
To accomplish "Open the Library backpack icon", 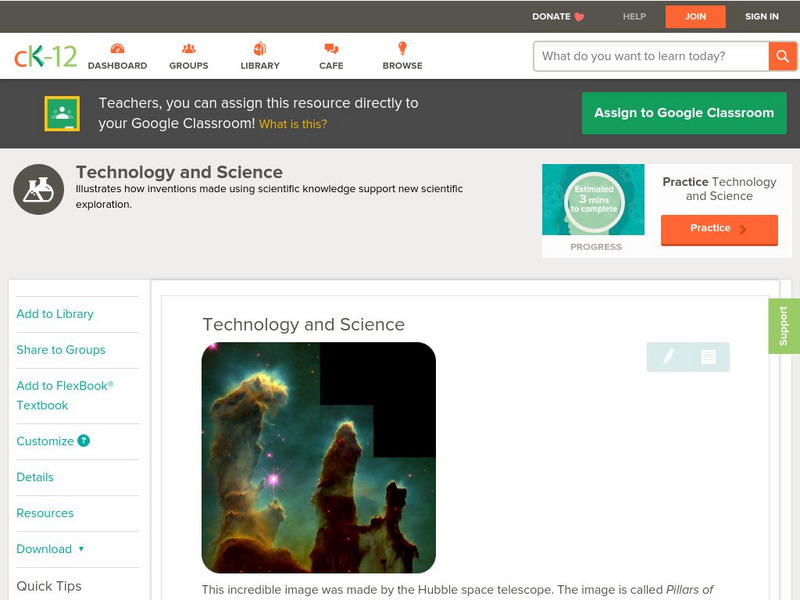I will click(x=259, y=47).
